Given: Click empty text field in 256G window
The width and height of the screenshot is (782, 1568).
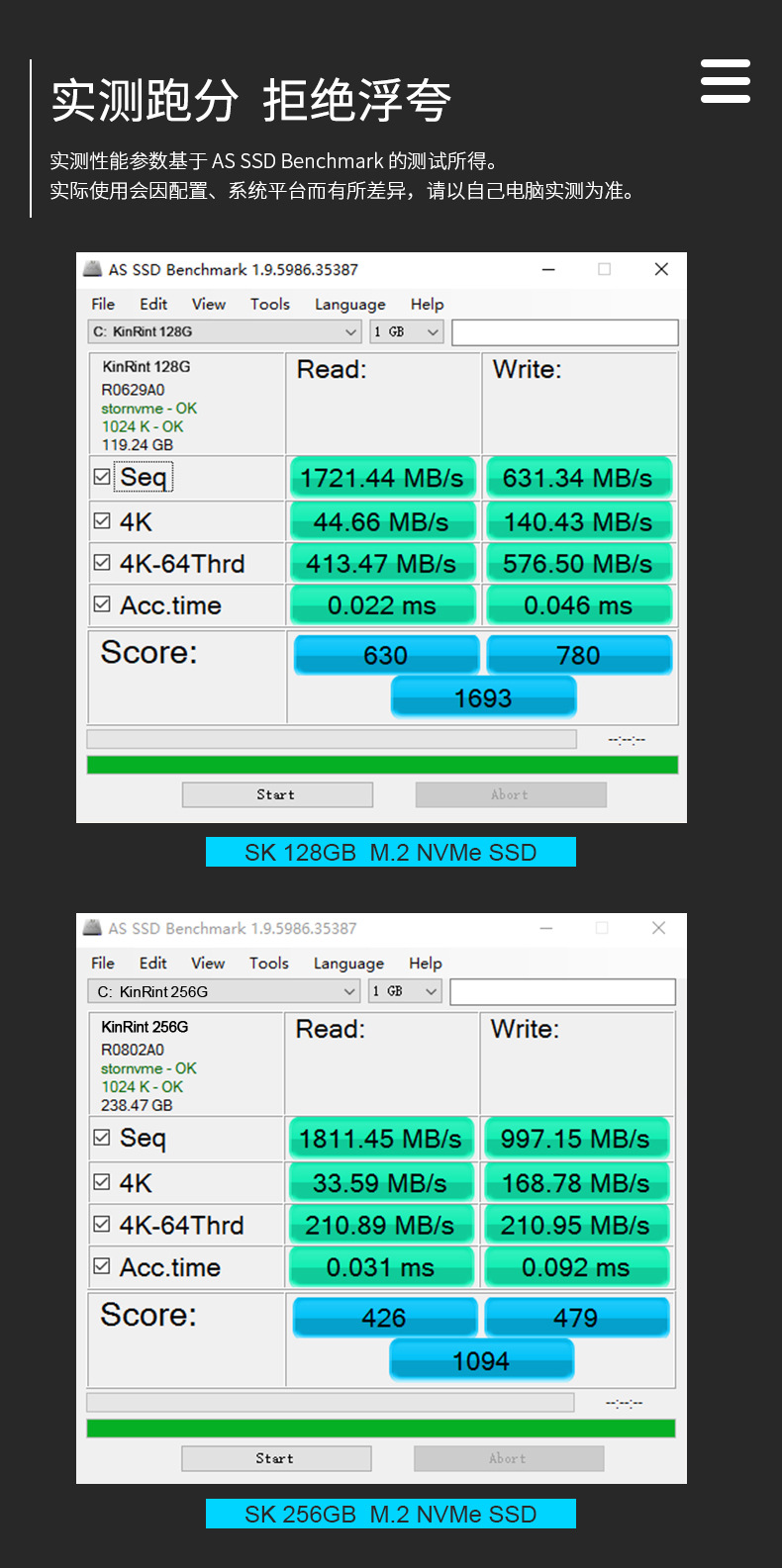Looking at the screenshot, I should pyautogui.click(x=563, y=991).
